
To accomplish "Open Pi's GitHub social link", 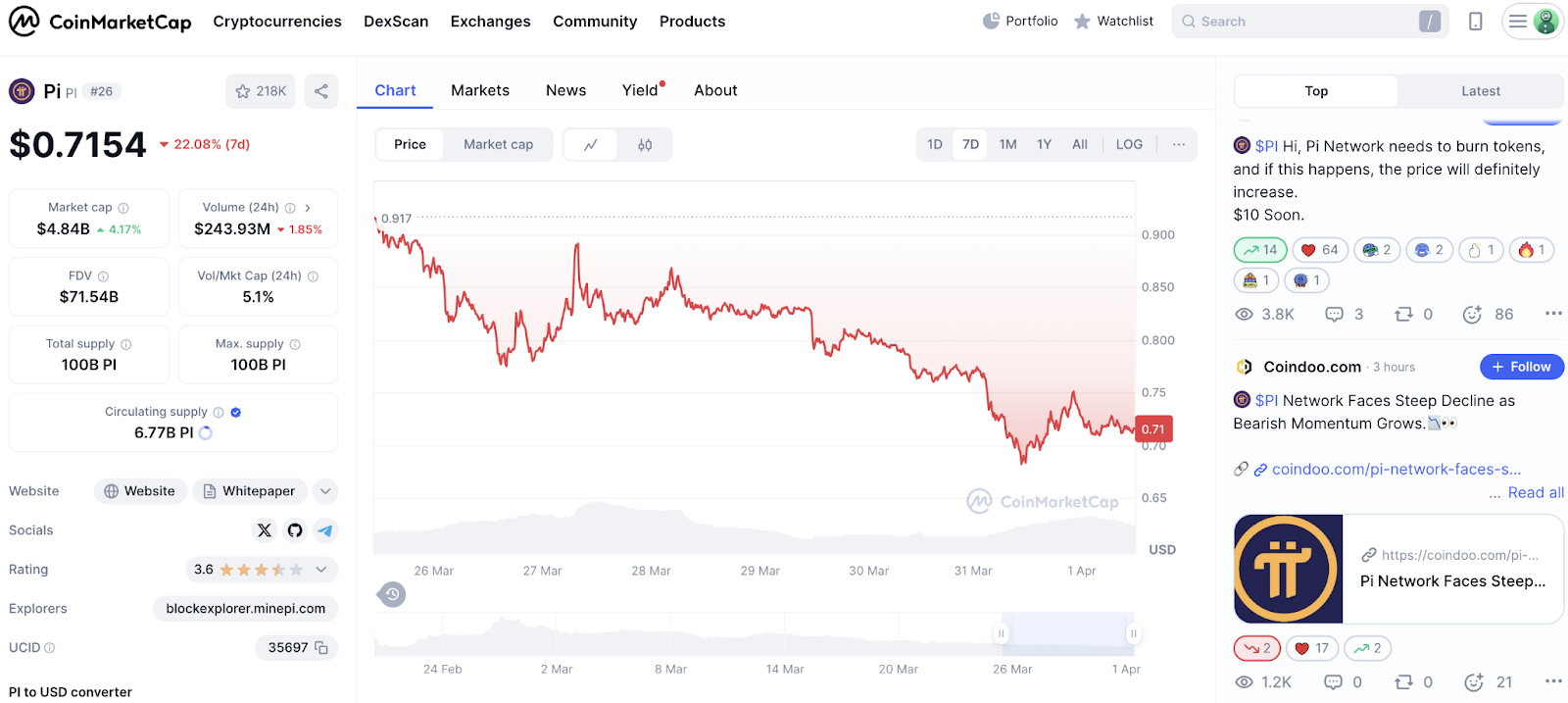I will tap(295, 530).
